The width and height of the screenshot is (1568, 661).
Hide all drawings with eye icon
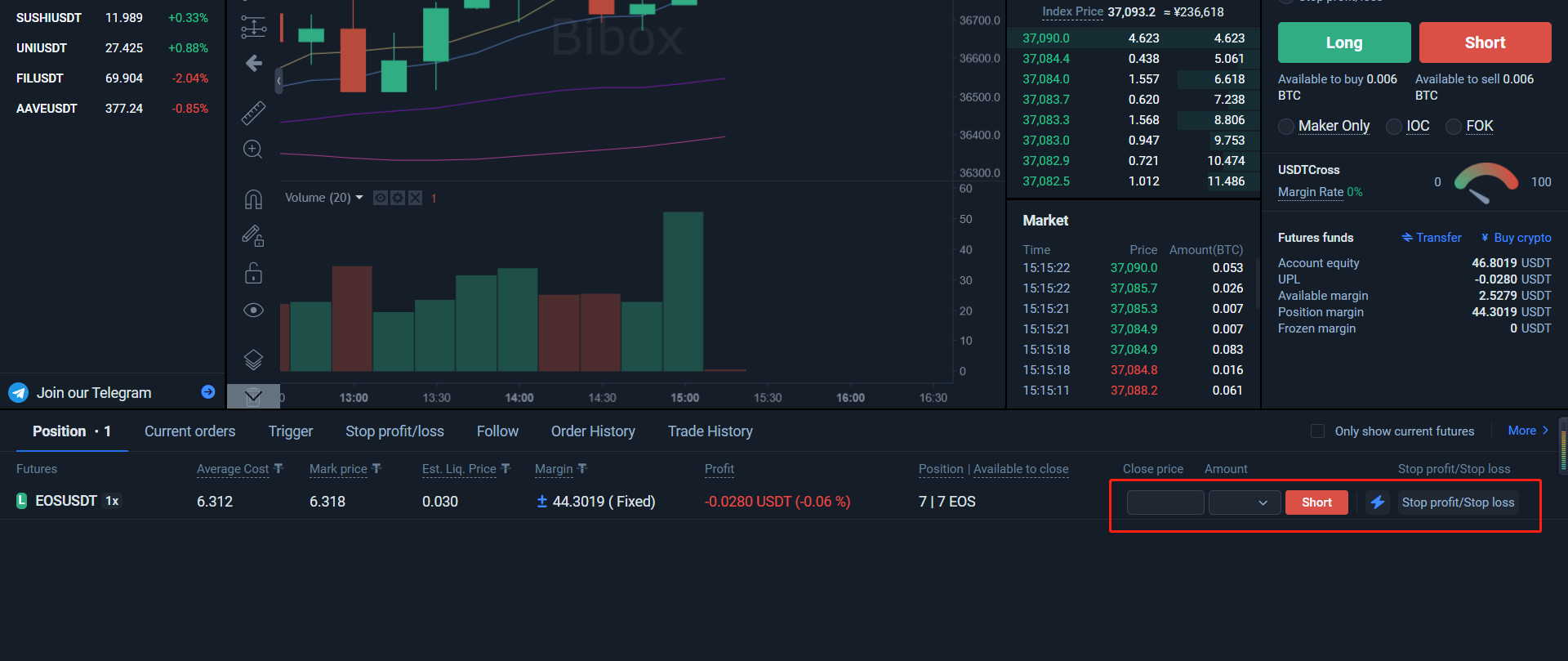(253, 310)
